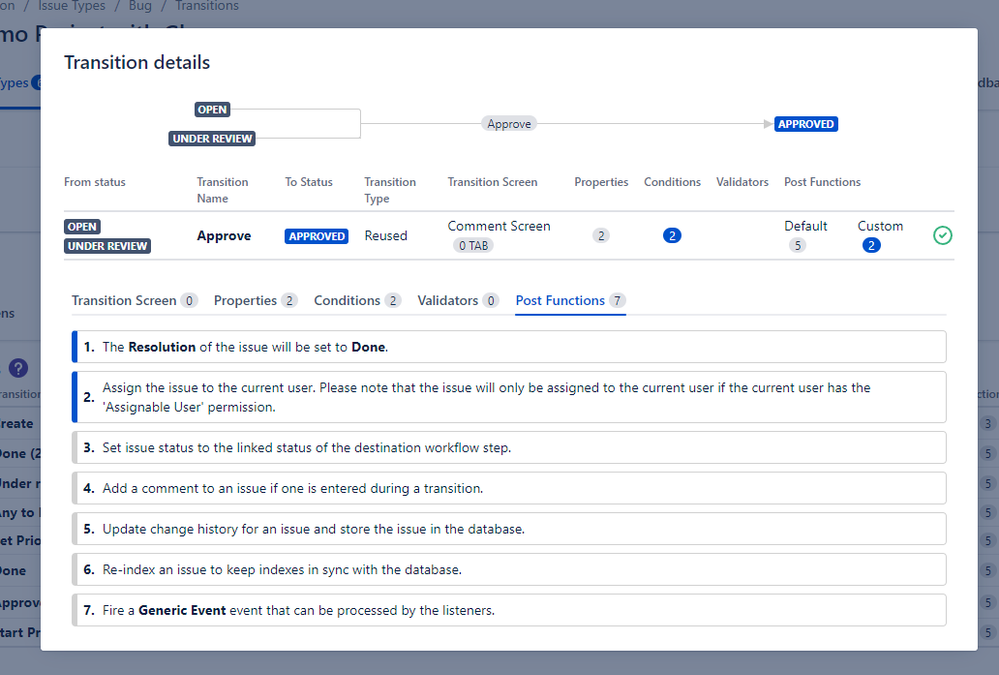The height and width of the screenshot is (675, 999).
Task: Open the Transition Screen tab
Action: click(134, 300)
